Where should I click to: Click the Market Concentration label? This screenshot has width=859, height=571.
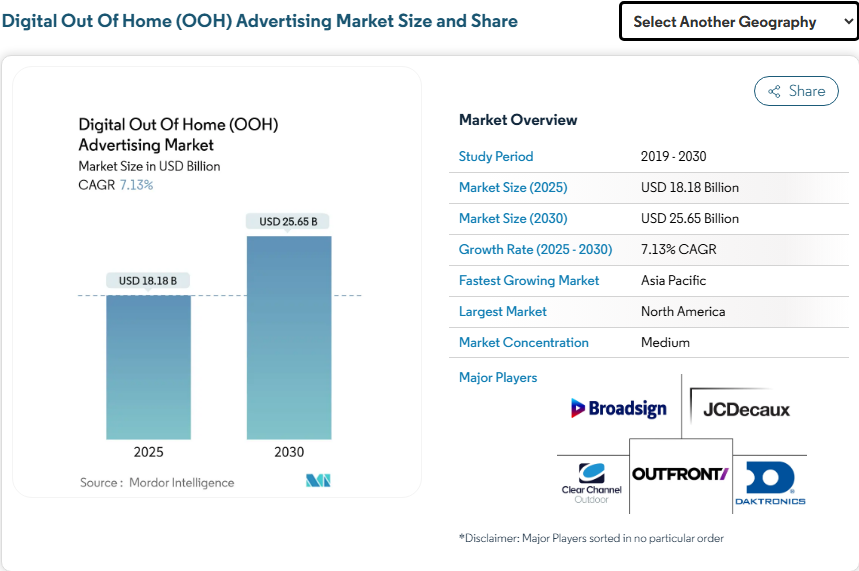523,342
